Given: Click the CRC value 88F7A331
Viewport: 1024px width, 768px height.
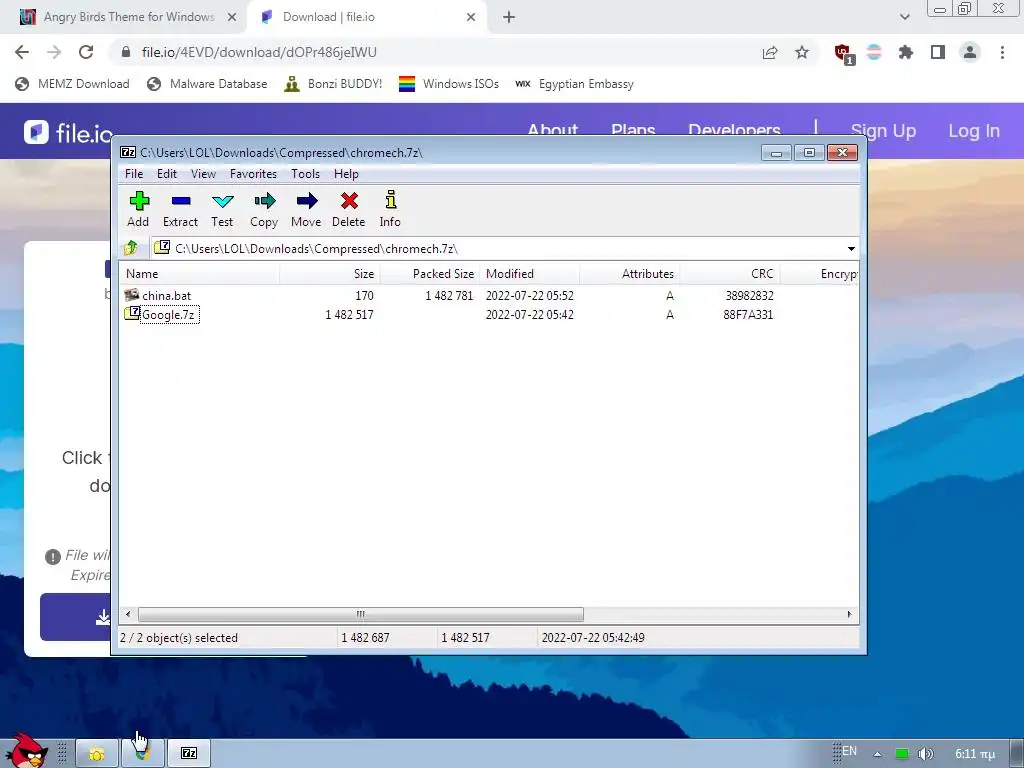Looking at the screenshot, I should pyautogui.click(x=748, y=315).
